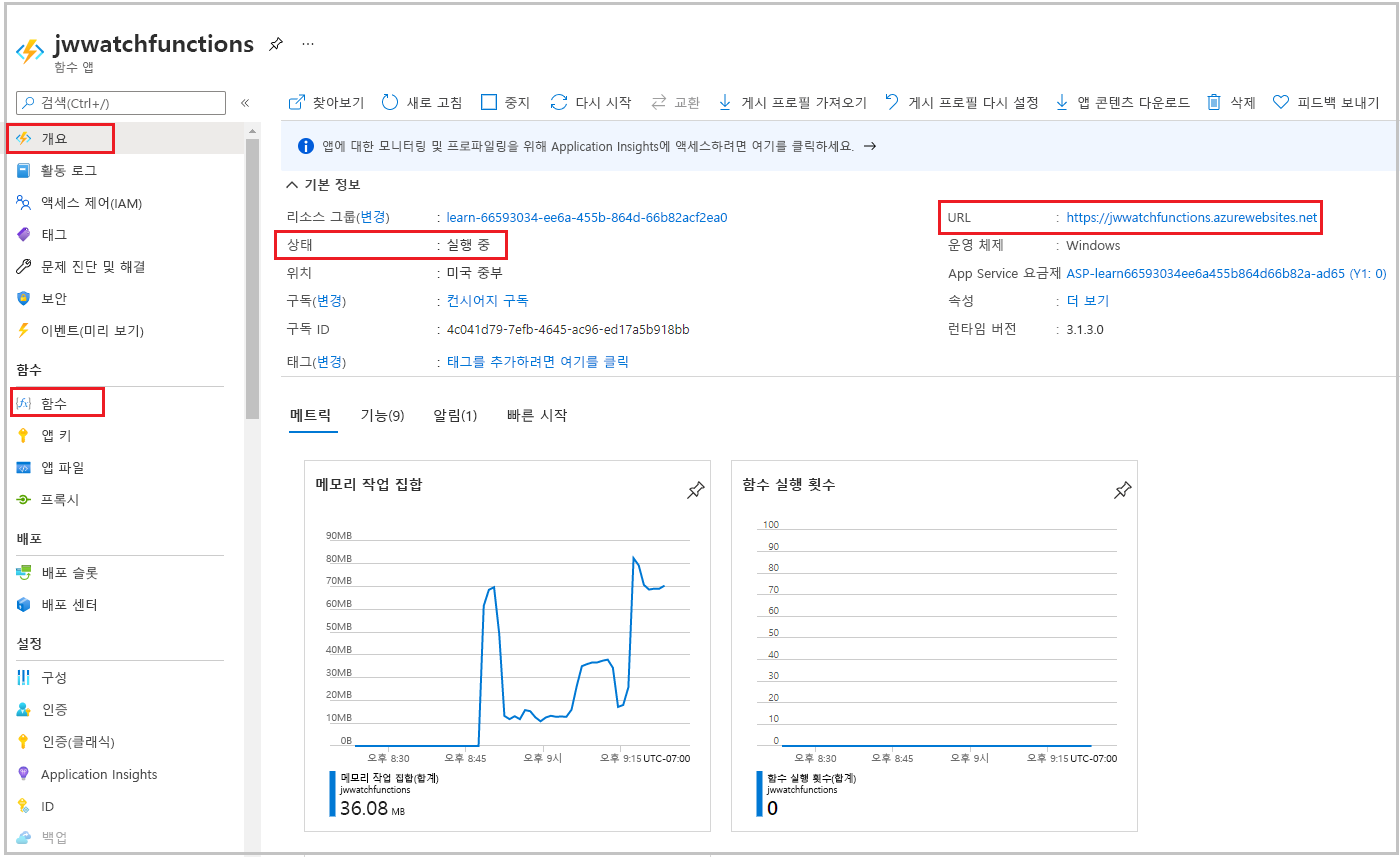Click the search box 검색(Ctrl+/)
The width and height of the screenshot is (1400, 857).
[121, 103]
